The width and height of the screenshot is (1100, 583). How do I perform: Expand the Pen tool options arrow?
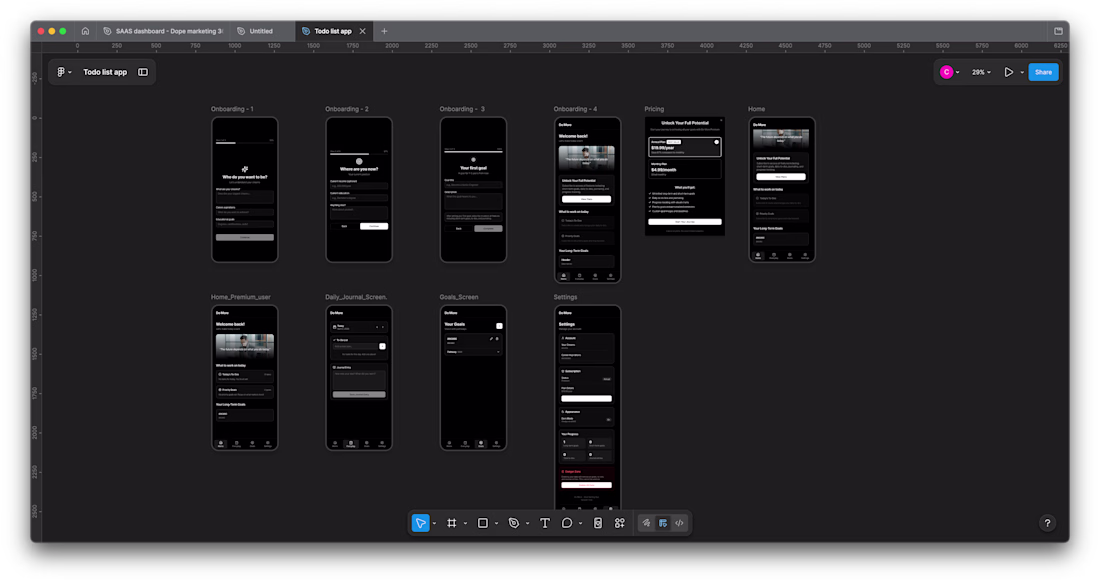tap(527, 523)
